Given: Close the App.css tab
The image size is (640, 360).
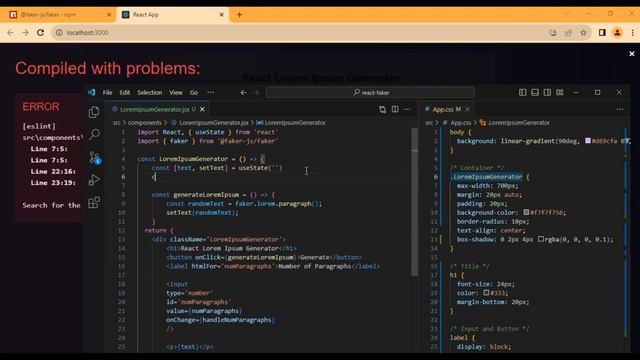Looking at the screenshot, I should 467,109.
